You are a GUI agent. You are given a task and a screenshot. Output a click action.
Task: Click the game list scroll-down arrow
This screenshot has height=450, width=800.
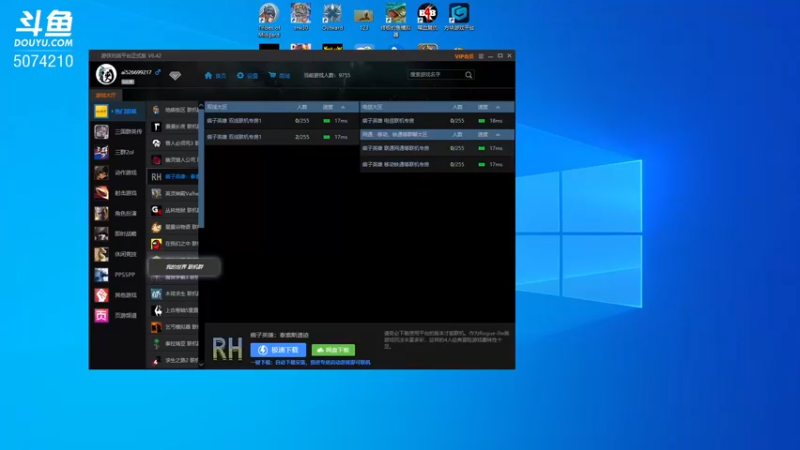coord(201,364)
